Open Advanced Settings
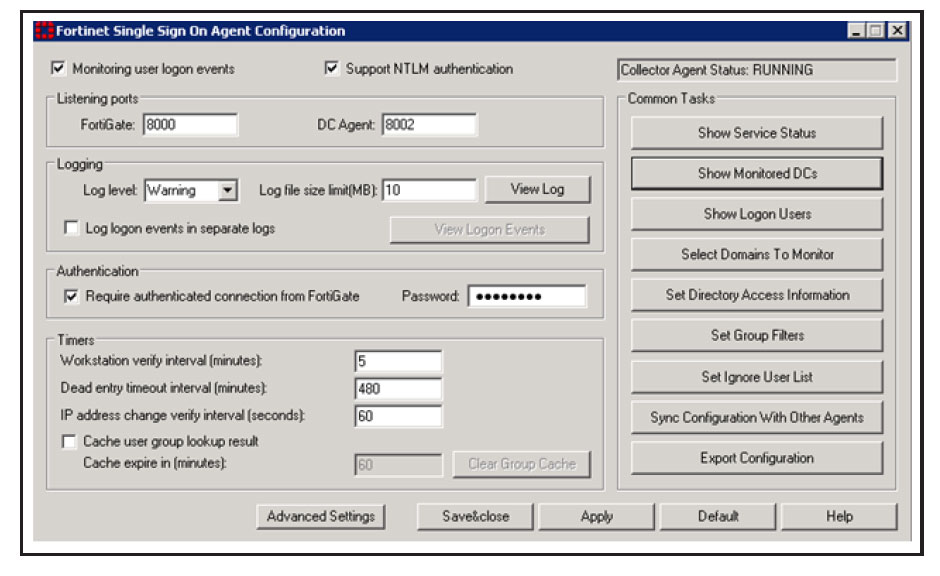This screenshot has width=940, height=576. tap(321, 516)
